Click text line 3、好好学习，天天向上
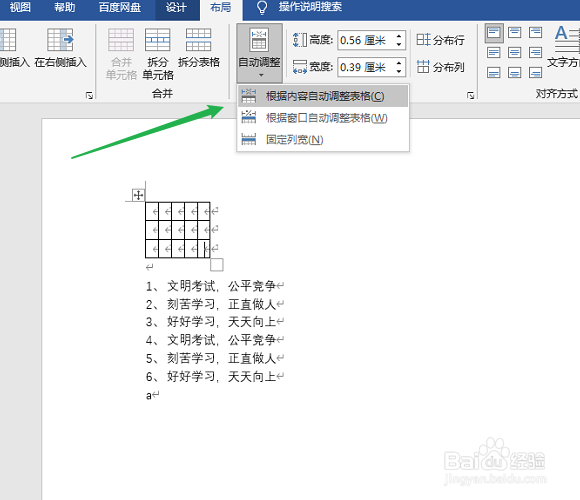This screenshot has height=500, width=580. click(210, 322)
